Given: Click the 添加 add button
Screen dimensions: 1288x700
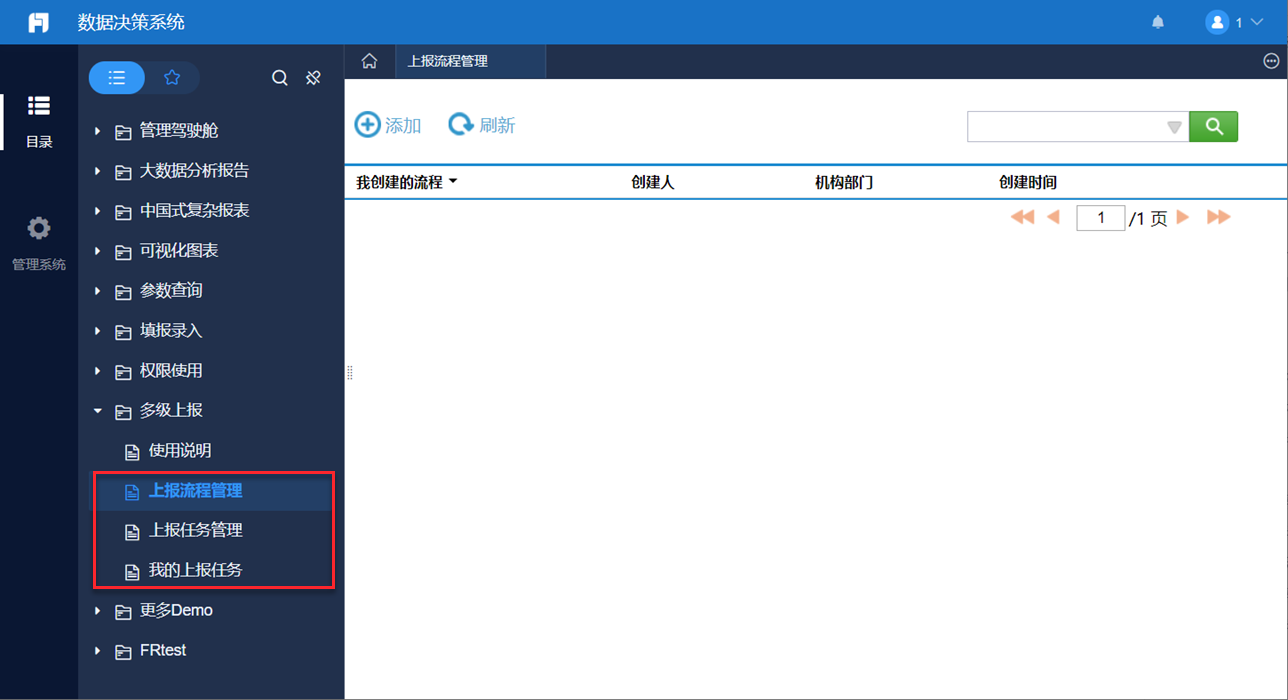Looking at the screenshot, I should pos(388,125).
